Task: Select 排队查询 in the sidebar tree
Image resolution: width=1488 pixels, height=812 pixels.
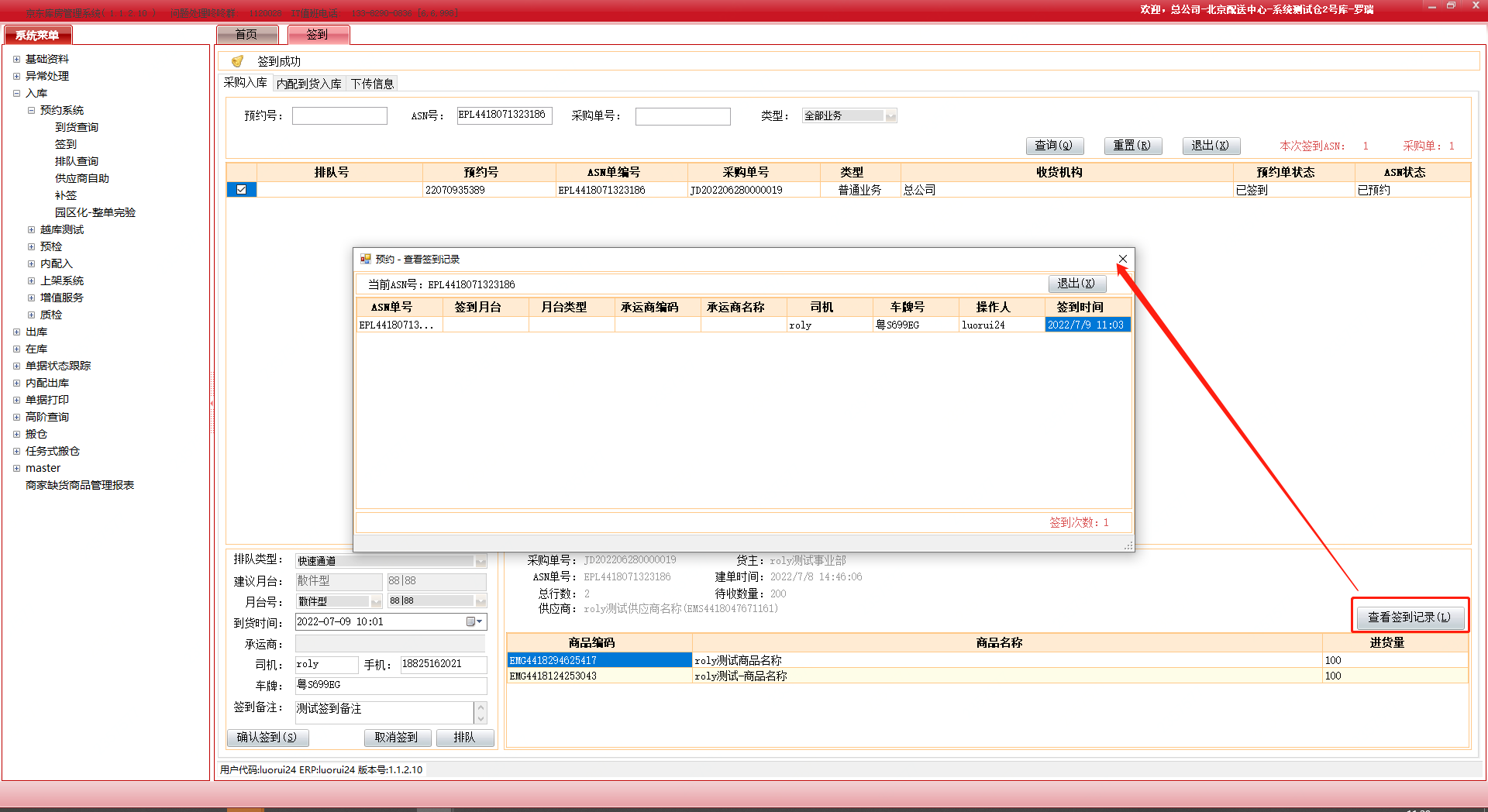Action: 77,161
